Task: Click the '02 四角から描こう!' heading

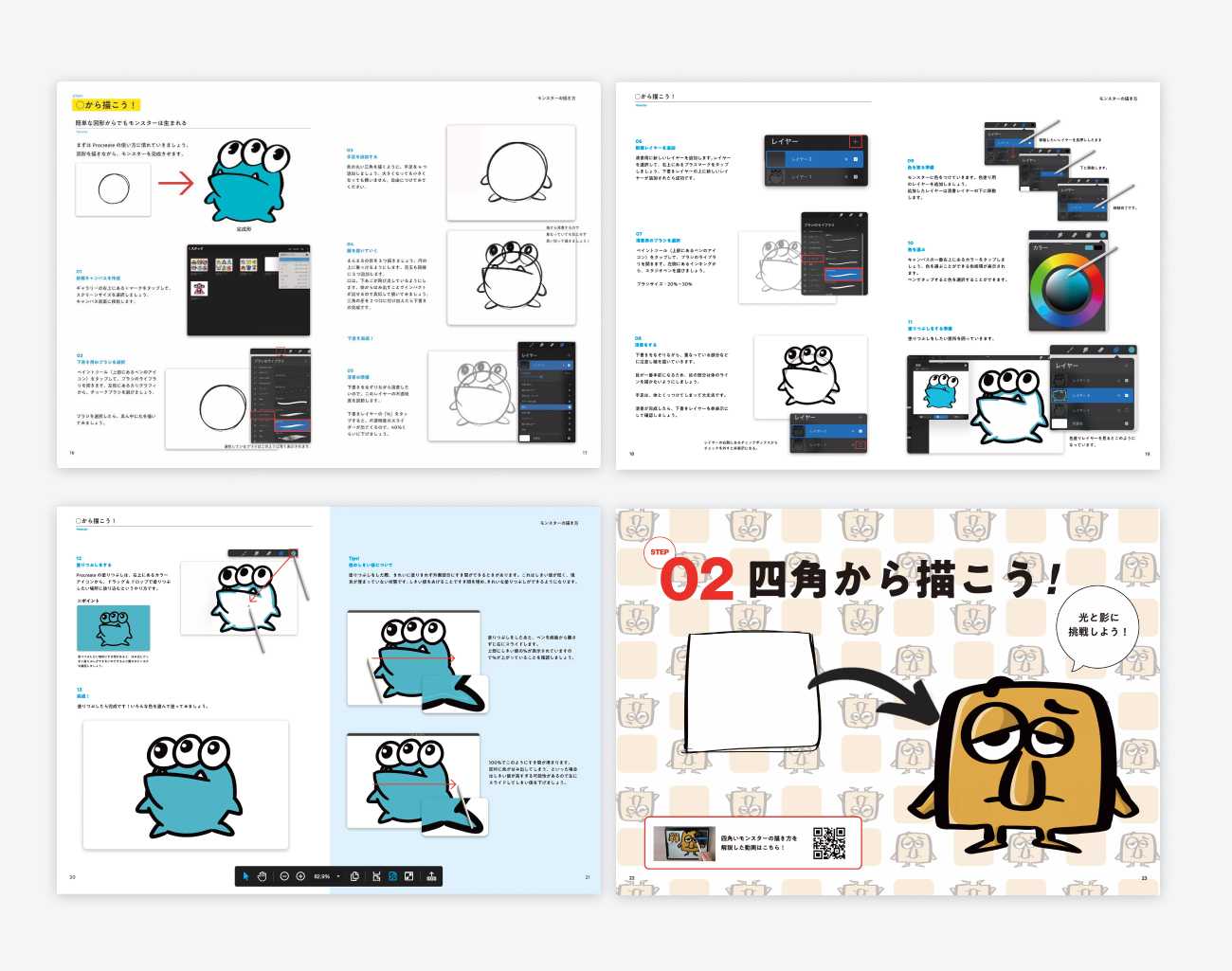Action: point(858,579)
